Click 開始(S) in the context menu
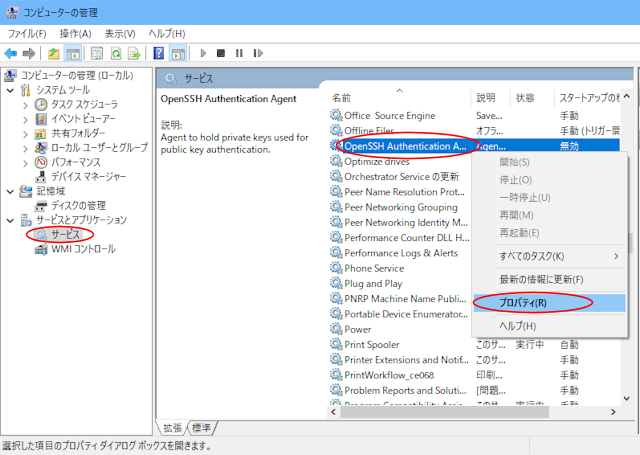 (549, 162)
